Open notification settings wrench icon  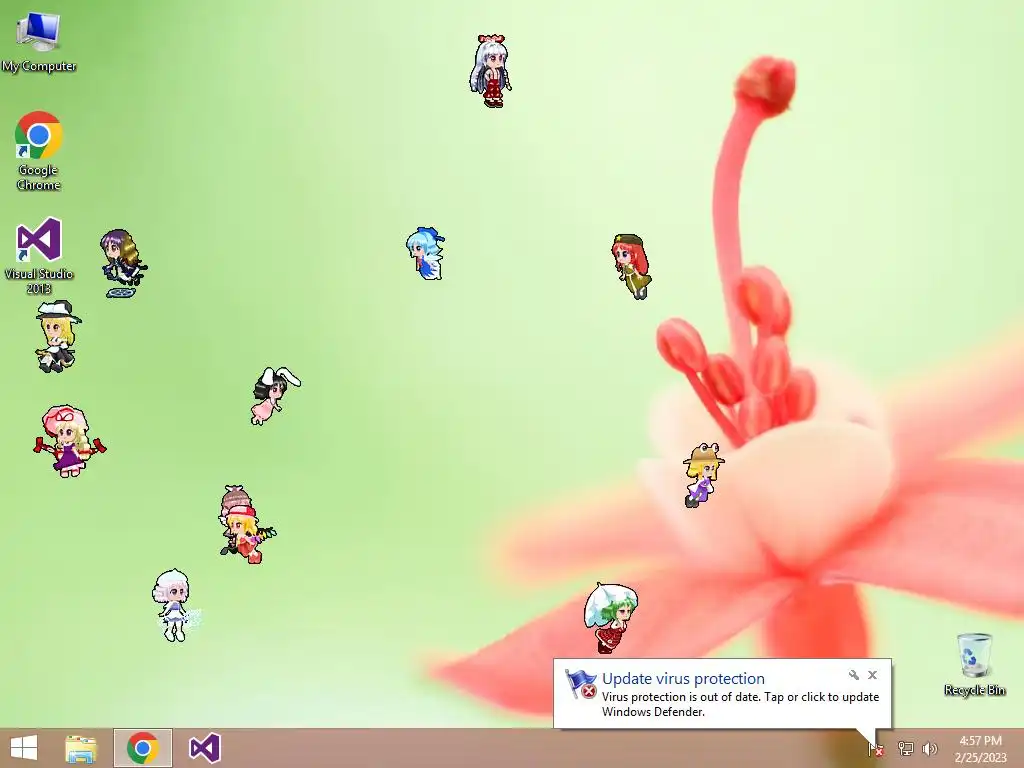854,675
